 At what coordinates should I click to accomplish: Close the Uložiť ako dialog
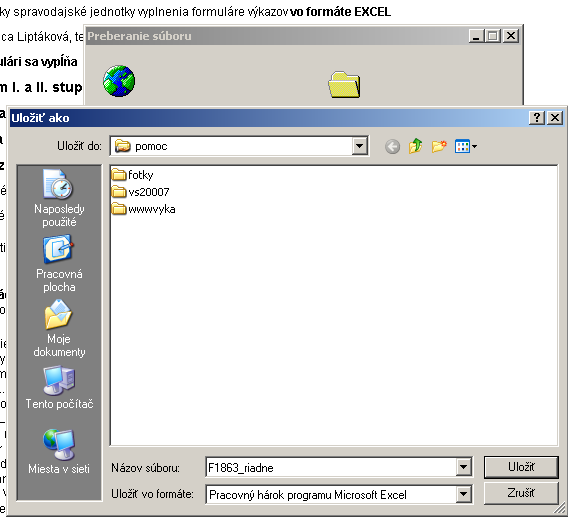pos(555,118)
